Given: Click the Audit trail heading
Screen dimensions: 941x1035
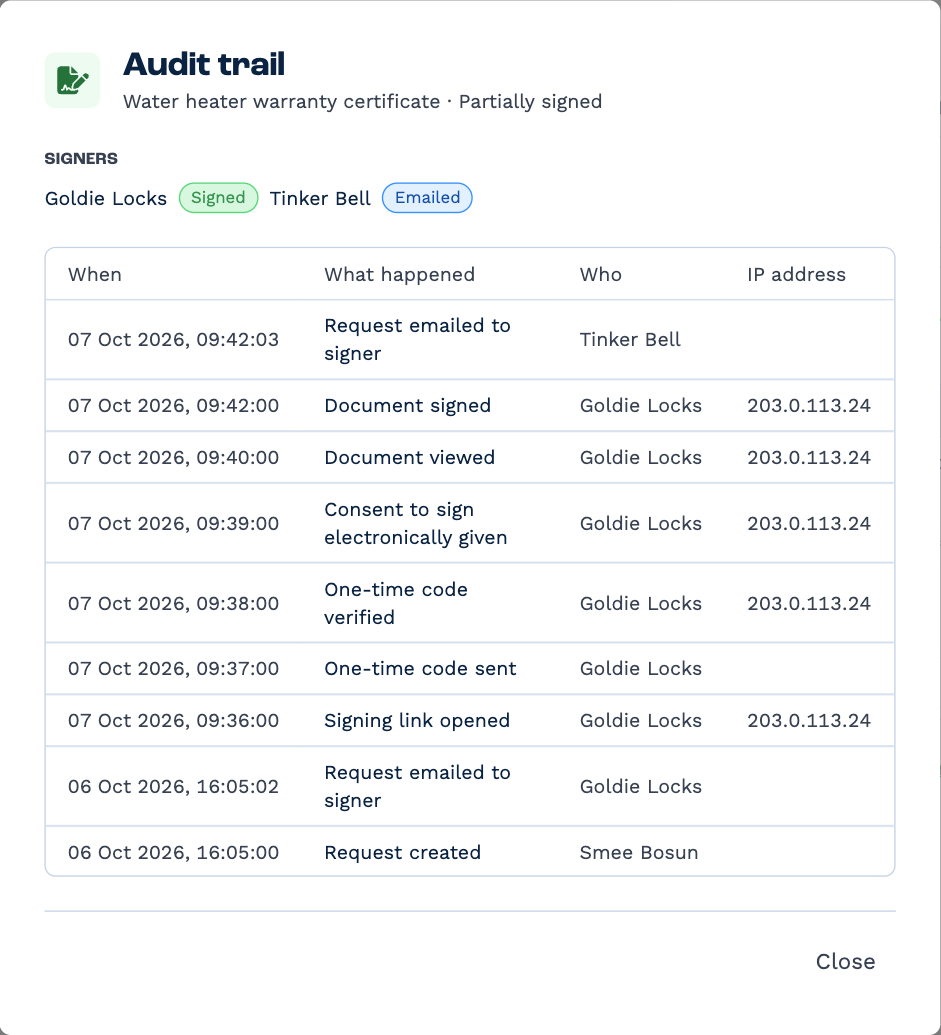Looking at the screenshot, I should (204, 64).
